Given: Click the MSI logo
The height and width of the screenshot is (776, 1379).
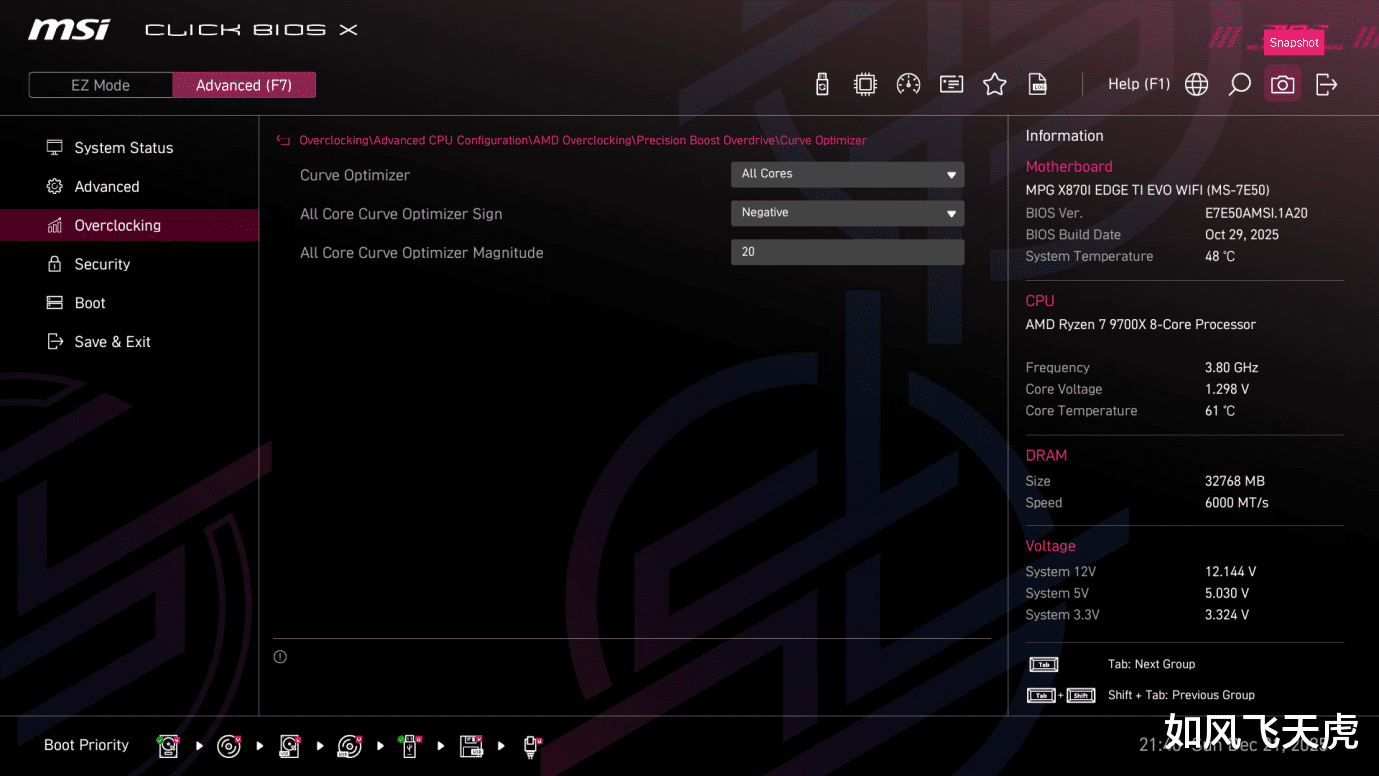Looking at the screenshot, I should coord(69,30).
